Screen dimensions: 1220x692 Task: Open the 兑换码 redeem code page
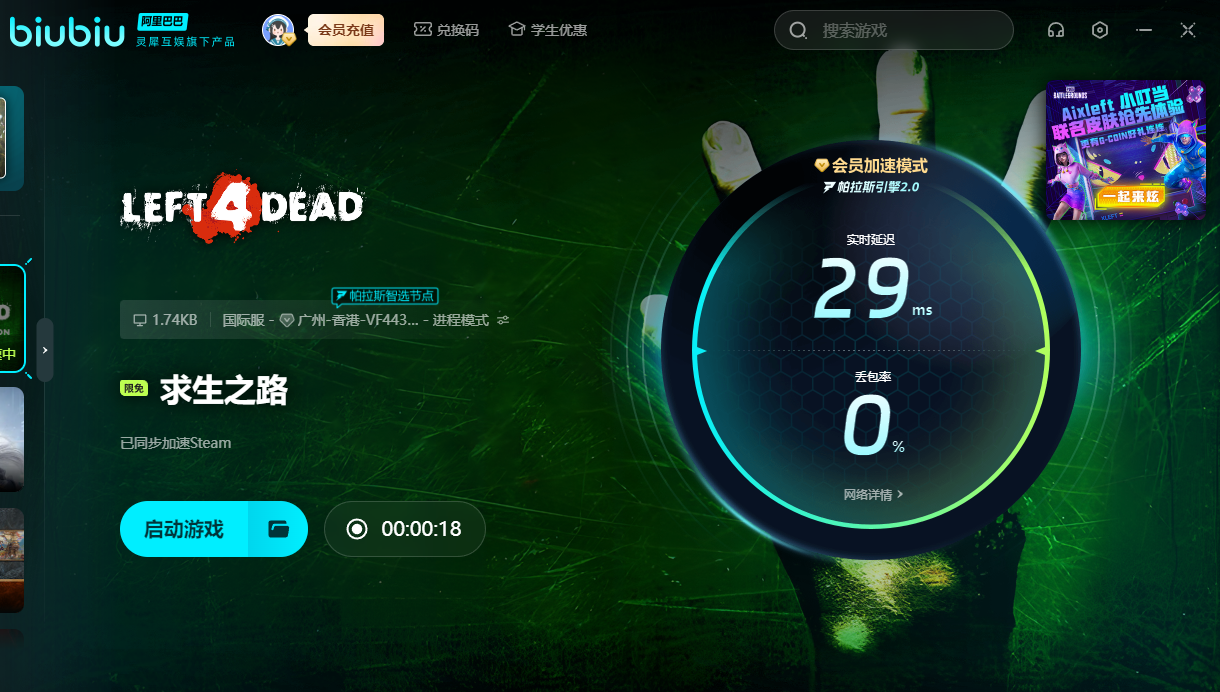446,30
